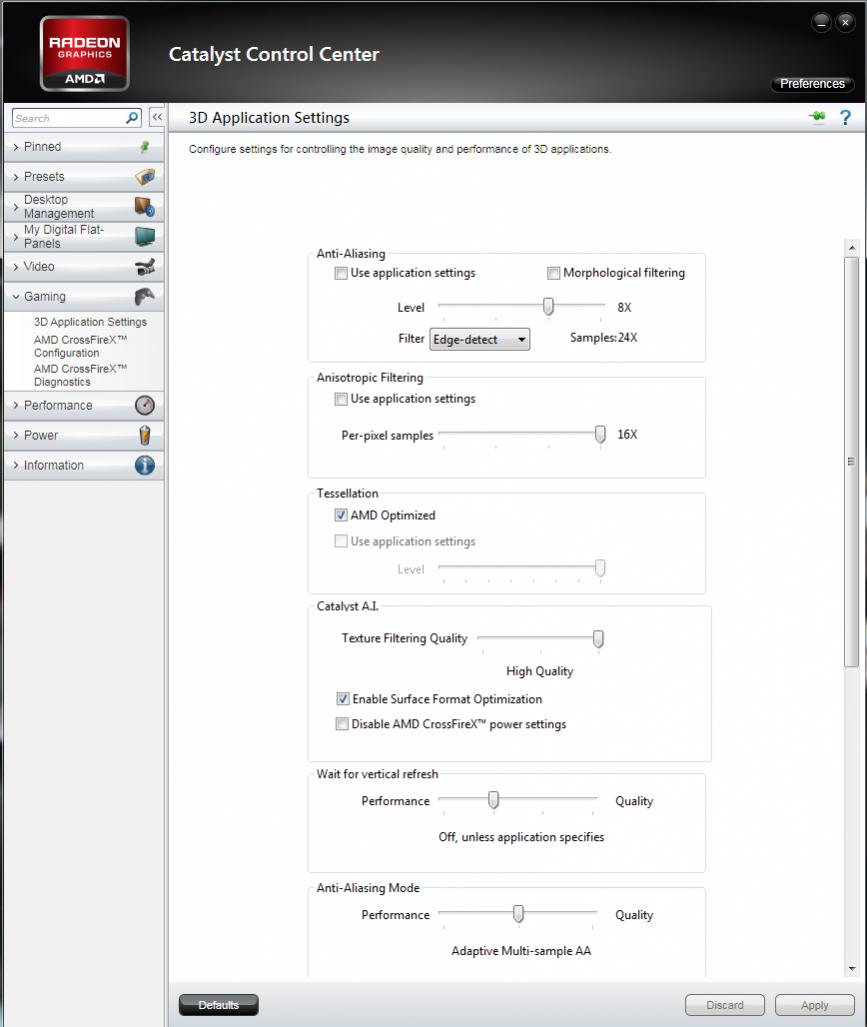867x1027 pixels.
Task: Click the Power battery icon
Action: [x=145, y=436]
